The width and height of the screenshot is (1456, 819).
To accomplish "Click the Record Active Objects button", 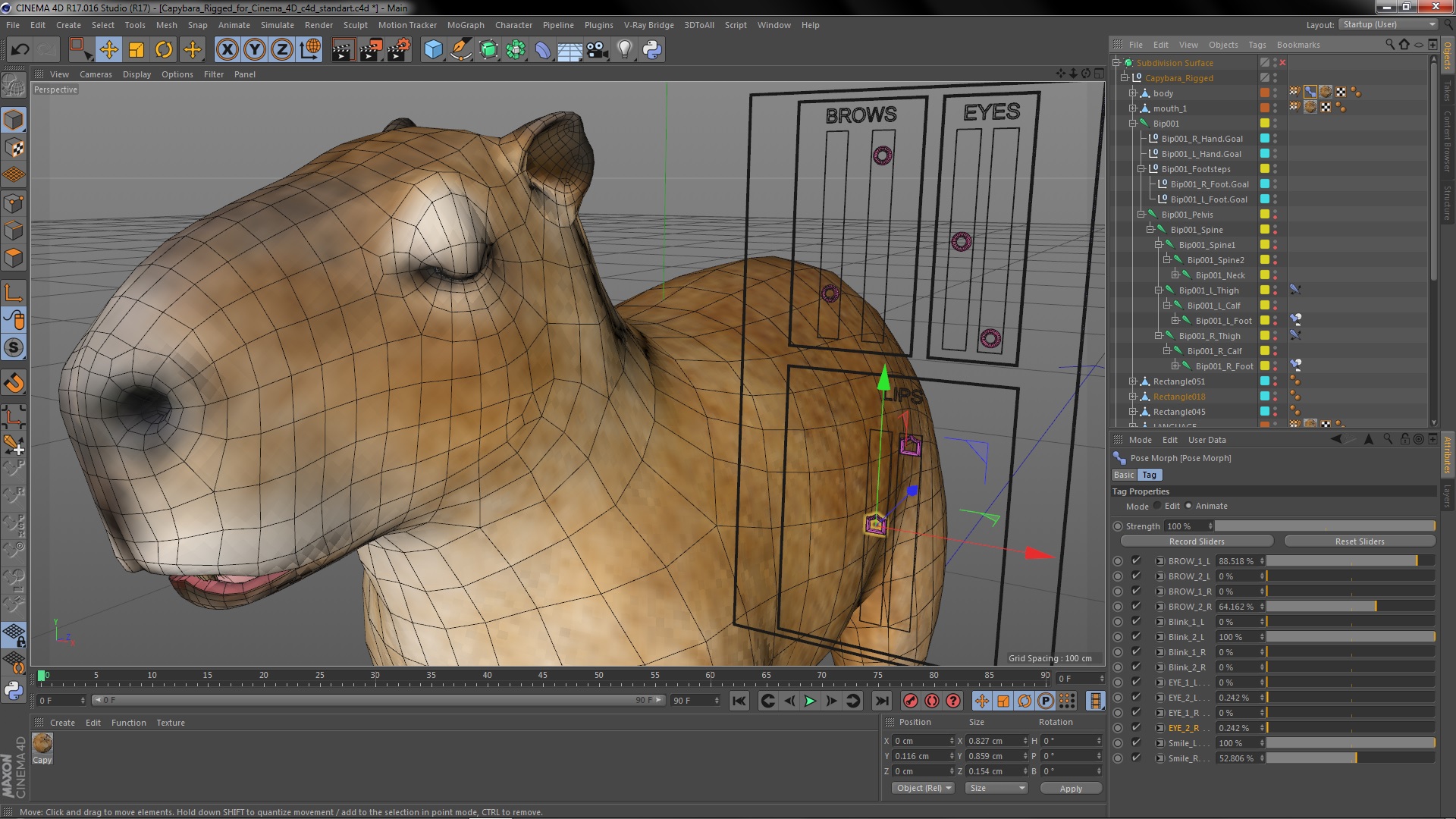I will point(911,701).
